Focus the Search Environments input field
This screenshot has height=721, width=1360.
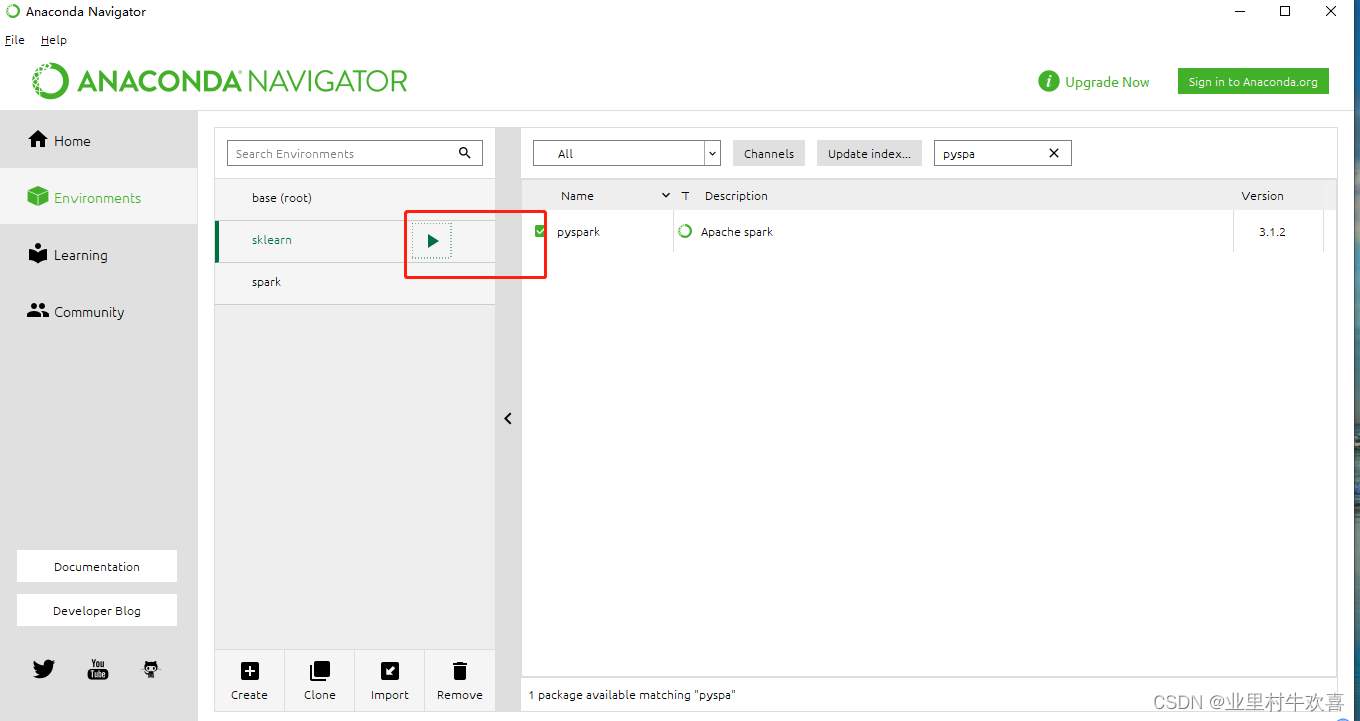tap(355, 153)
